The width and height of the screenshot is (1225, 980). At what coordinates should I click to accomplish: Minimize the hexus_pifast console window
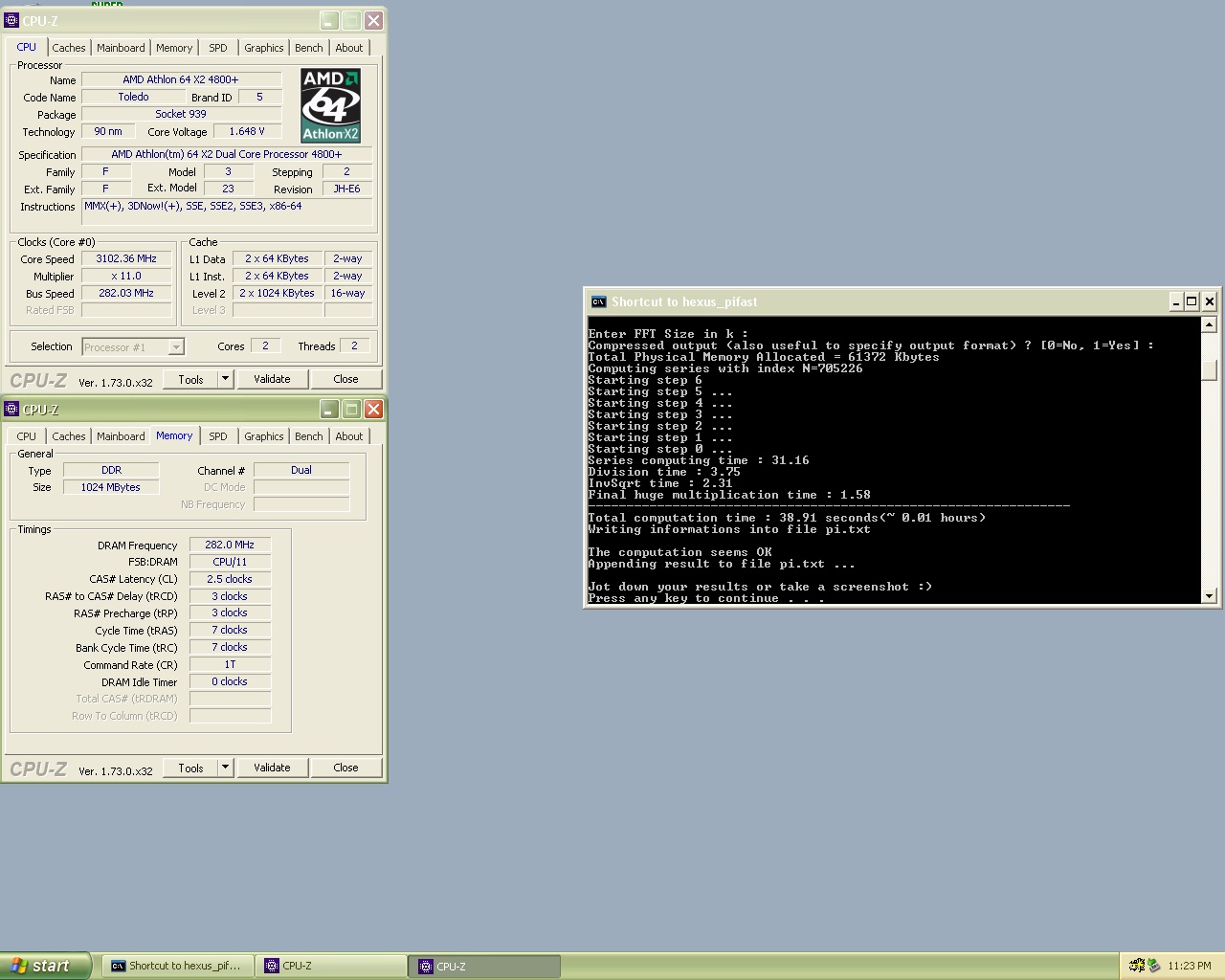pyautogui.click(x=1175, y=301)
